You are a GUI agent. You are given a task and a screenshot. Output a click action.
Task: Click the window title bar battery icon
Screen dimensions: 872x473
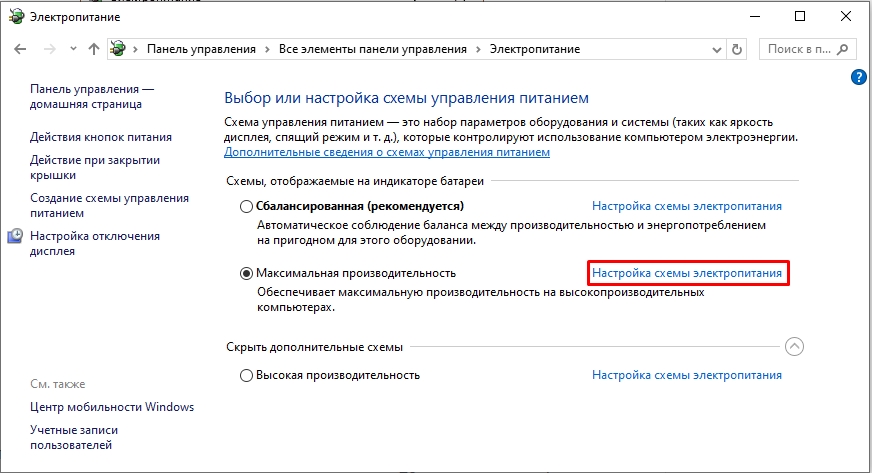pyautogui.click(x=14, y=16)
